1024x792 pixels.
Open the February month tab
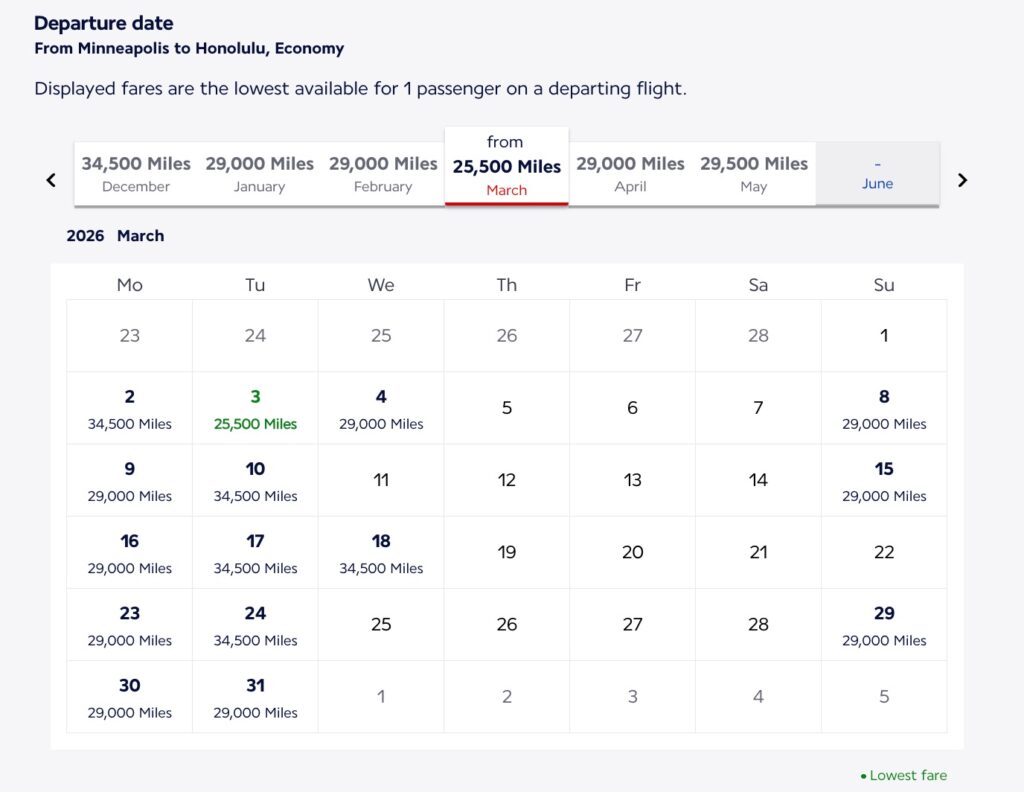(383, 173)
